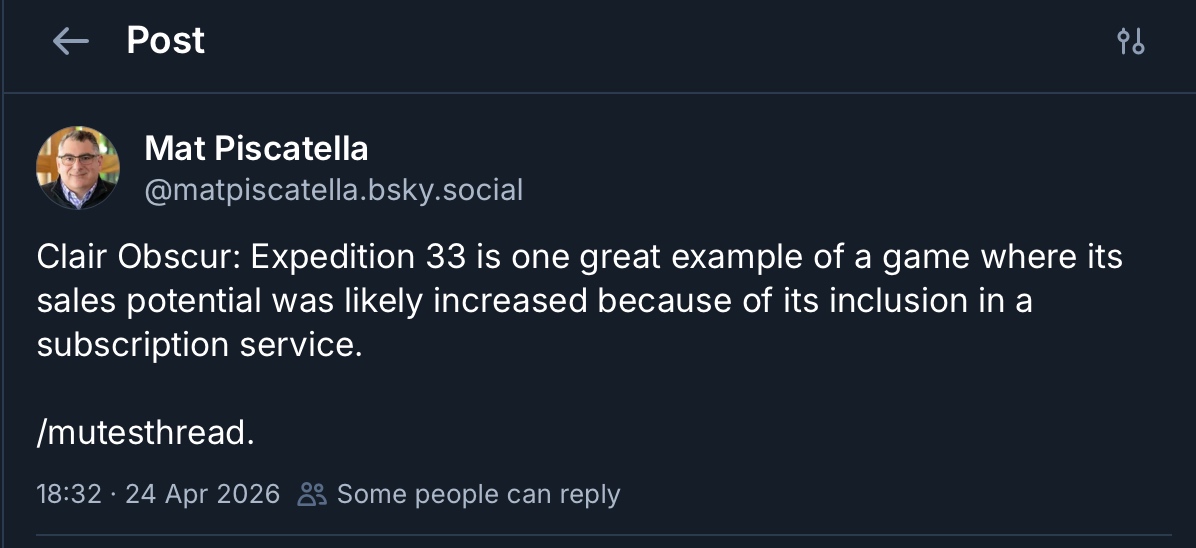Click the "/mutesthread." line
Screen dimensions: 1196x548
tap(146, 433)
